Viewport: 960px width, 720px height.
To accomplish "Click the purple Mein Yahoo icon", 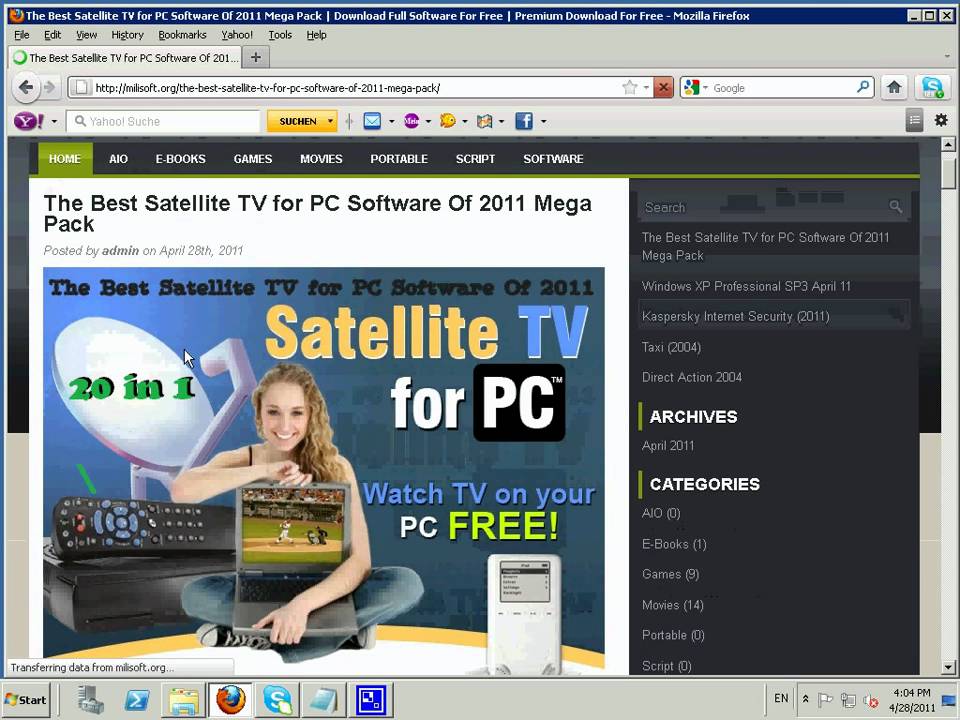I will click(411, 121).
